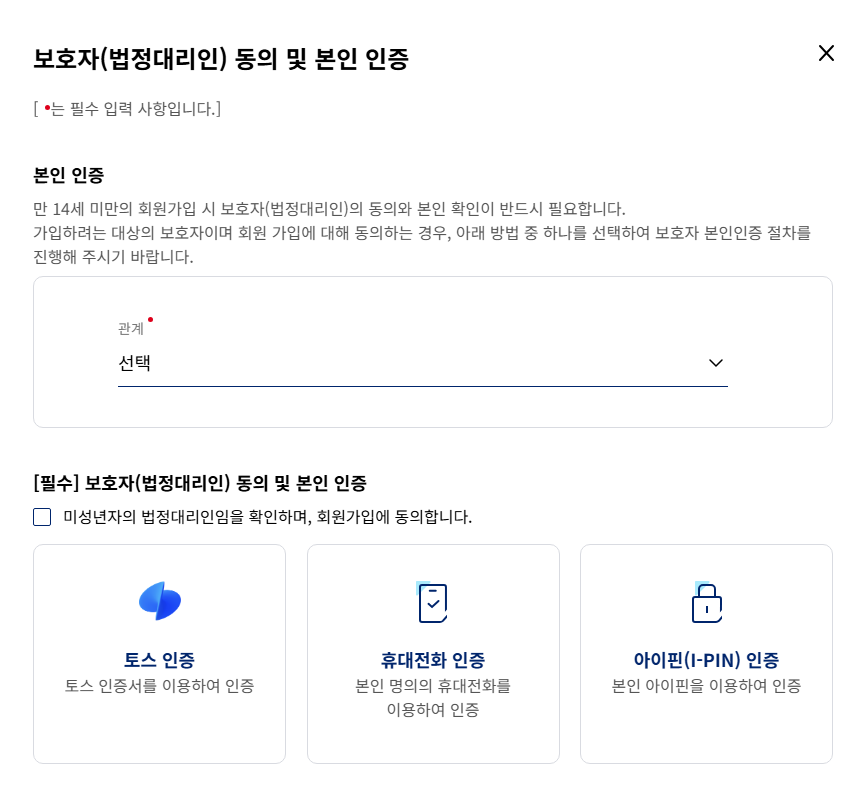Check the 미성년자의 법정대리인 consent checkbox
867x796 pixels.
pyautogui.click(x=41, y=516)
